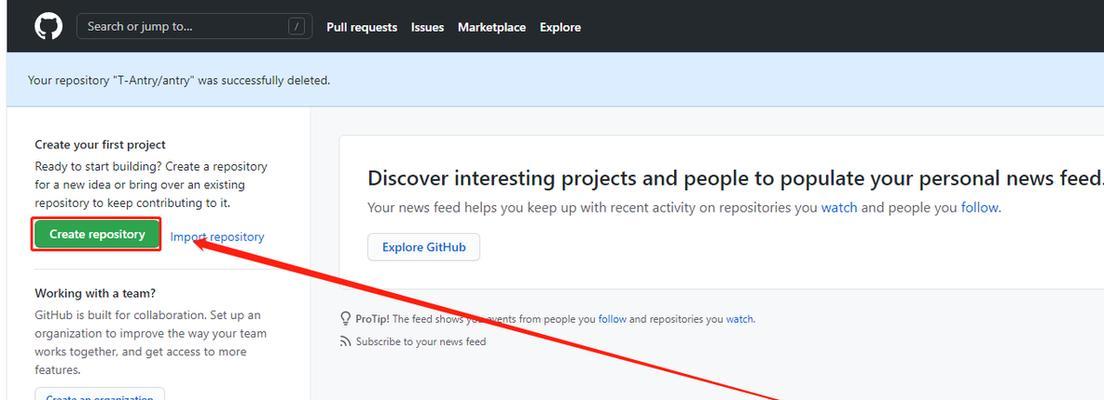Viewport: 1104px width, 400px height.
Task: Click the green Create repository button
Action: pos(97,235)
